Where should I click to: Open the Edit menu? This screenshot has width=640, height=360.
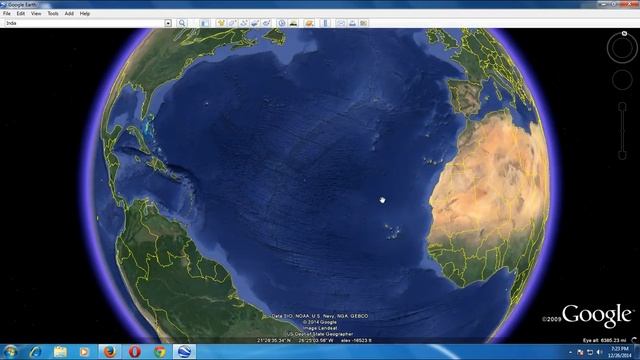click(x=20, y=13)
